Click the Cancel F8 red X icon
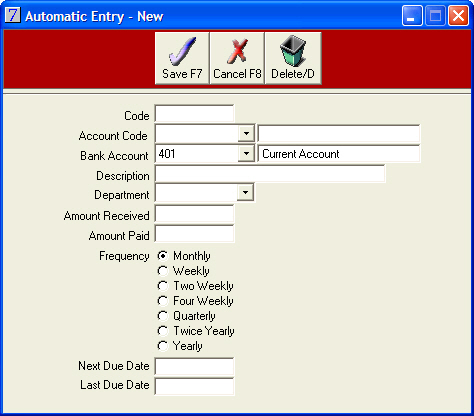 coord(237,51)
